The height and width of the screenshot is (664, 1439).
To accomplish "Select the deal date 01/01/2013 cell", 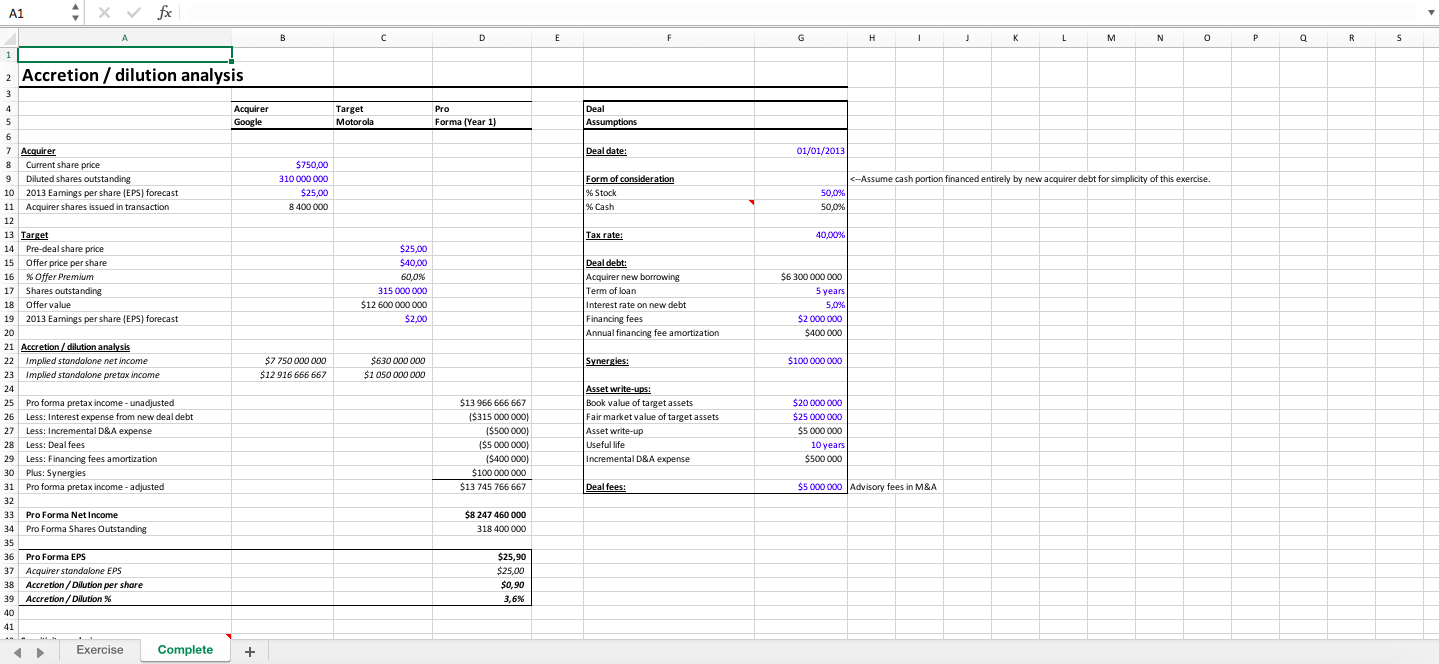I will pyautogui.click(x=800, y=150).
